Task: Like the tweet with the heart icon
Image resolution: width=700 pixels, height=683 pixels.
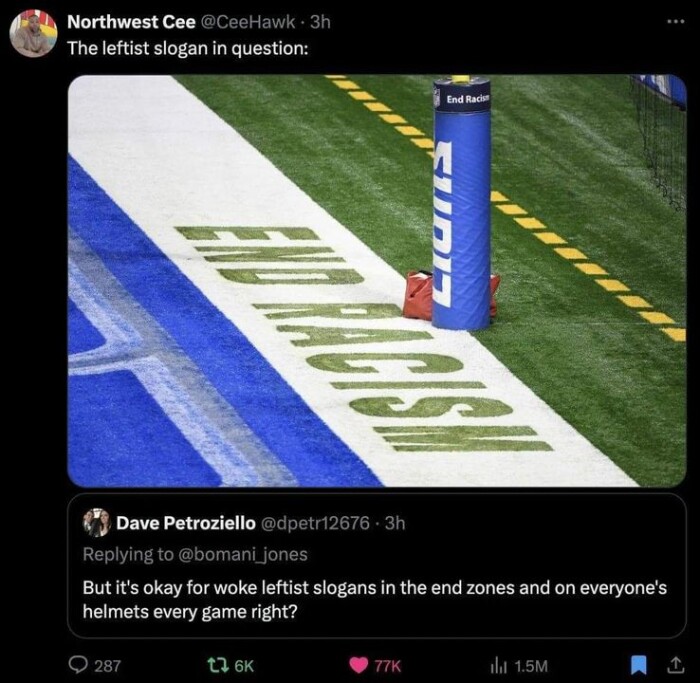Action: pos(356,664)
